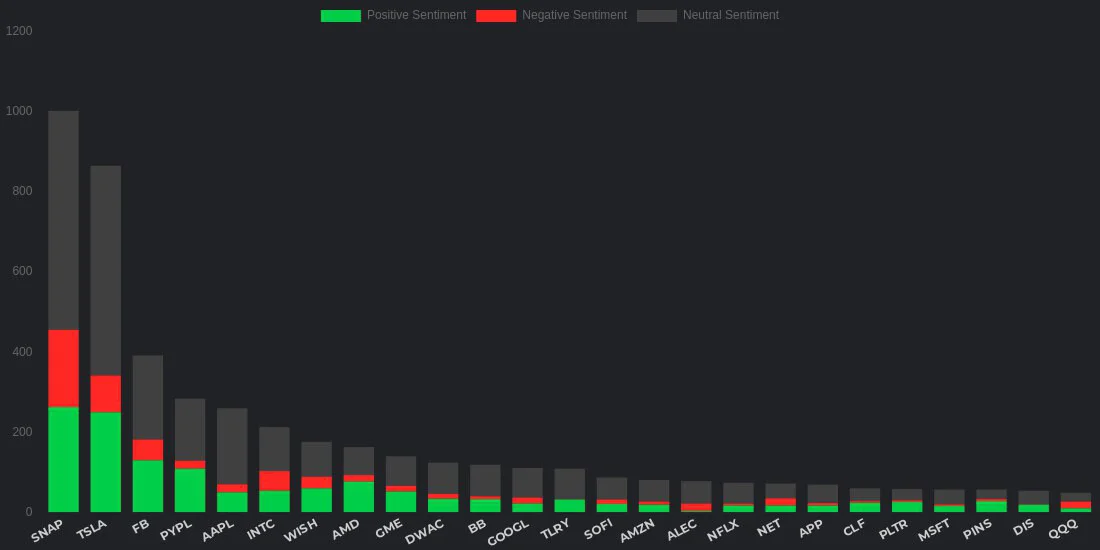
Task: Click the PYPL x-axis label
Action: click(177, 530)
